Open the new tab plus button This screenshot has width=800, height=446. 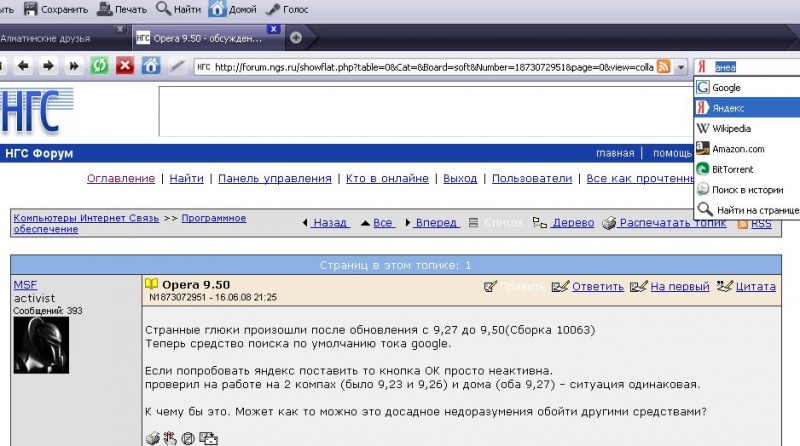pyautogui.click(x=296, y=37)
